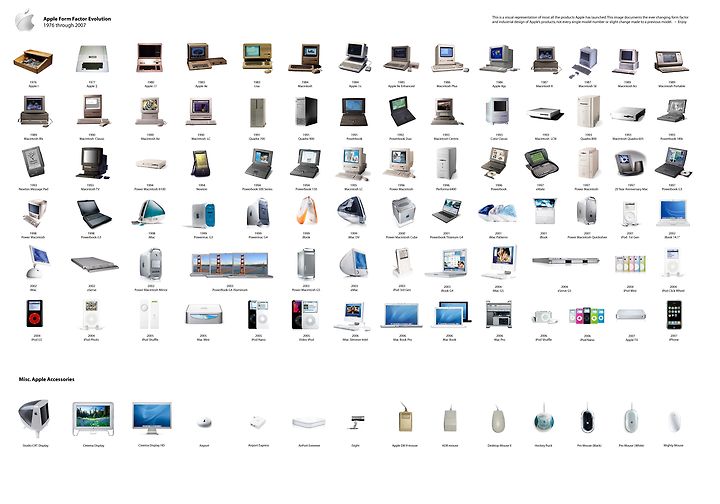Click the 2002 xServe rack image
This screenshot has width=720, height=504.
coord(95,264)
